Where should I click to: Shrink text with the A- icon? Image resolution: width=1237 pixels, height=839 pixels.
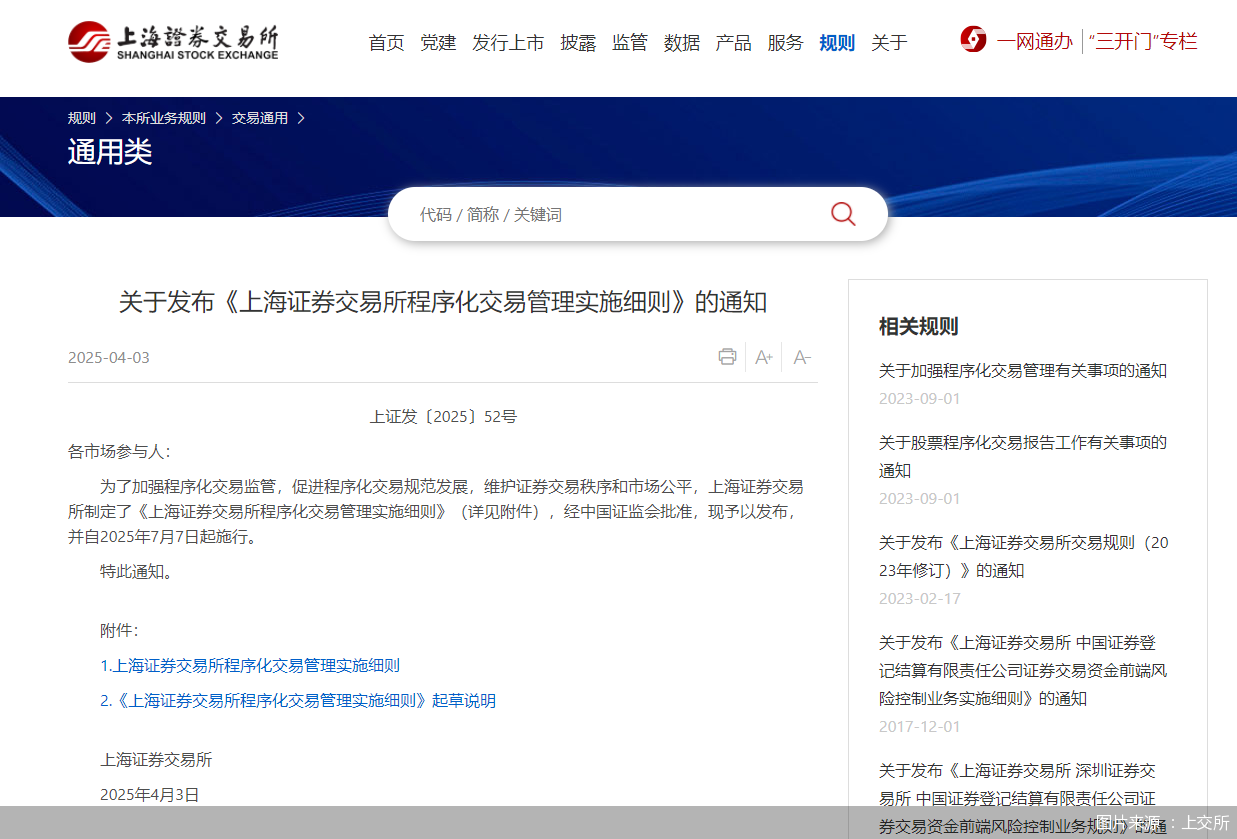[x=801, y=356]
